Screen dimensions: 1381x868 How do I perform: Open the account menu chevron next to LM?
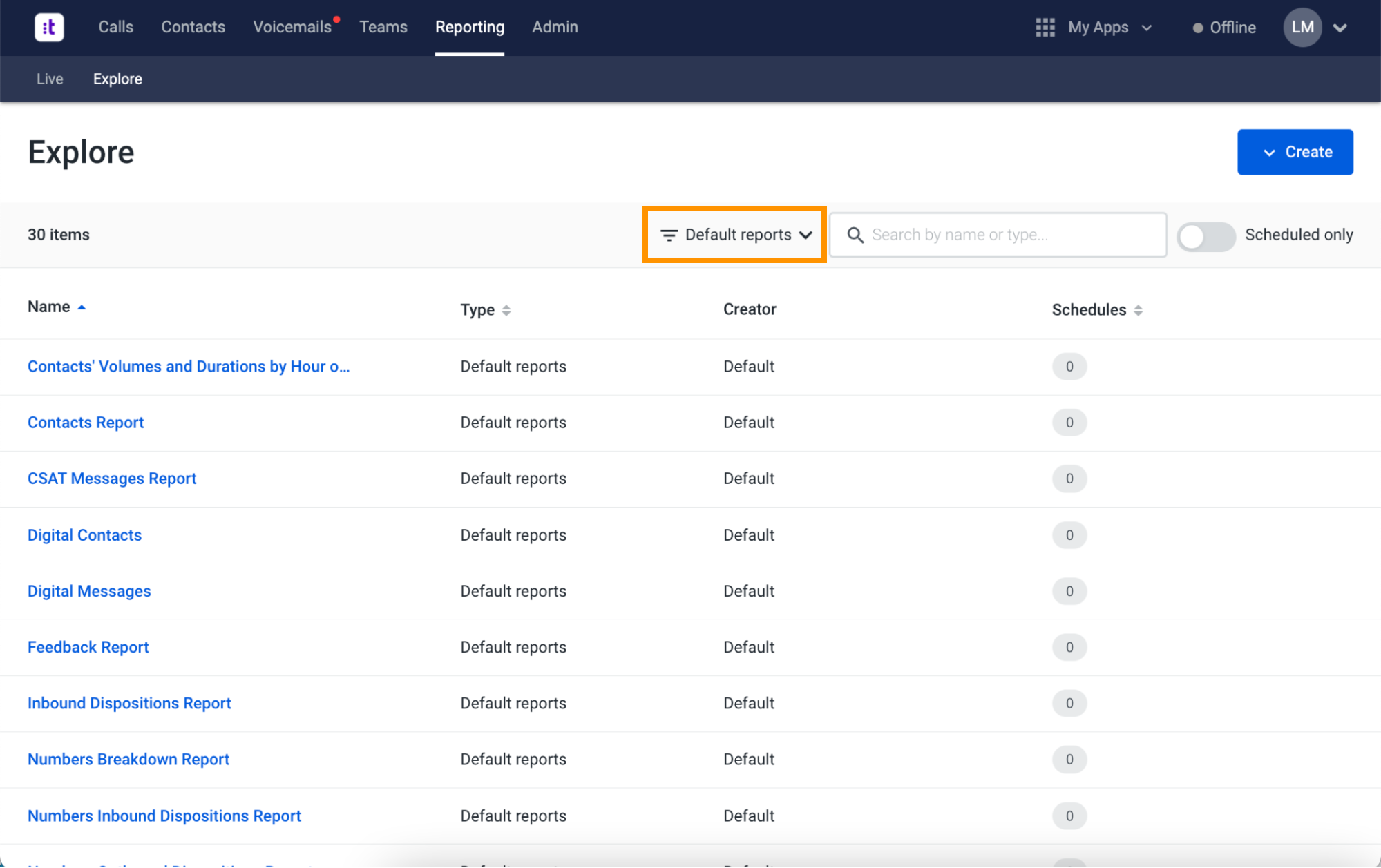(1340, 28)
